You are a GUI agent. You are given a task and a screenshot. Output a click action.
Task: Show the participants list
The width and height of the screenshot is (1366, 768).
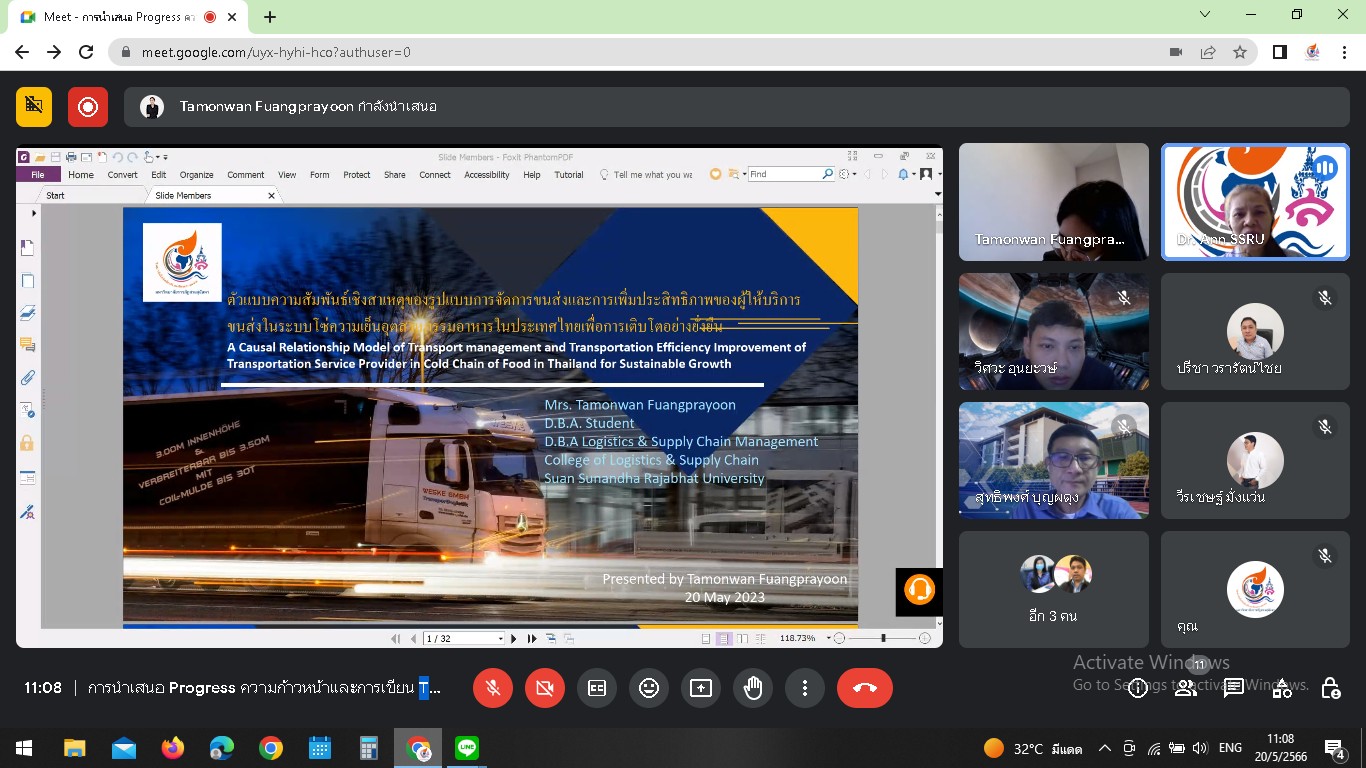[1185, 688]
